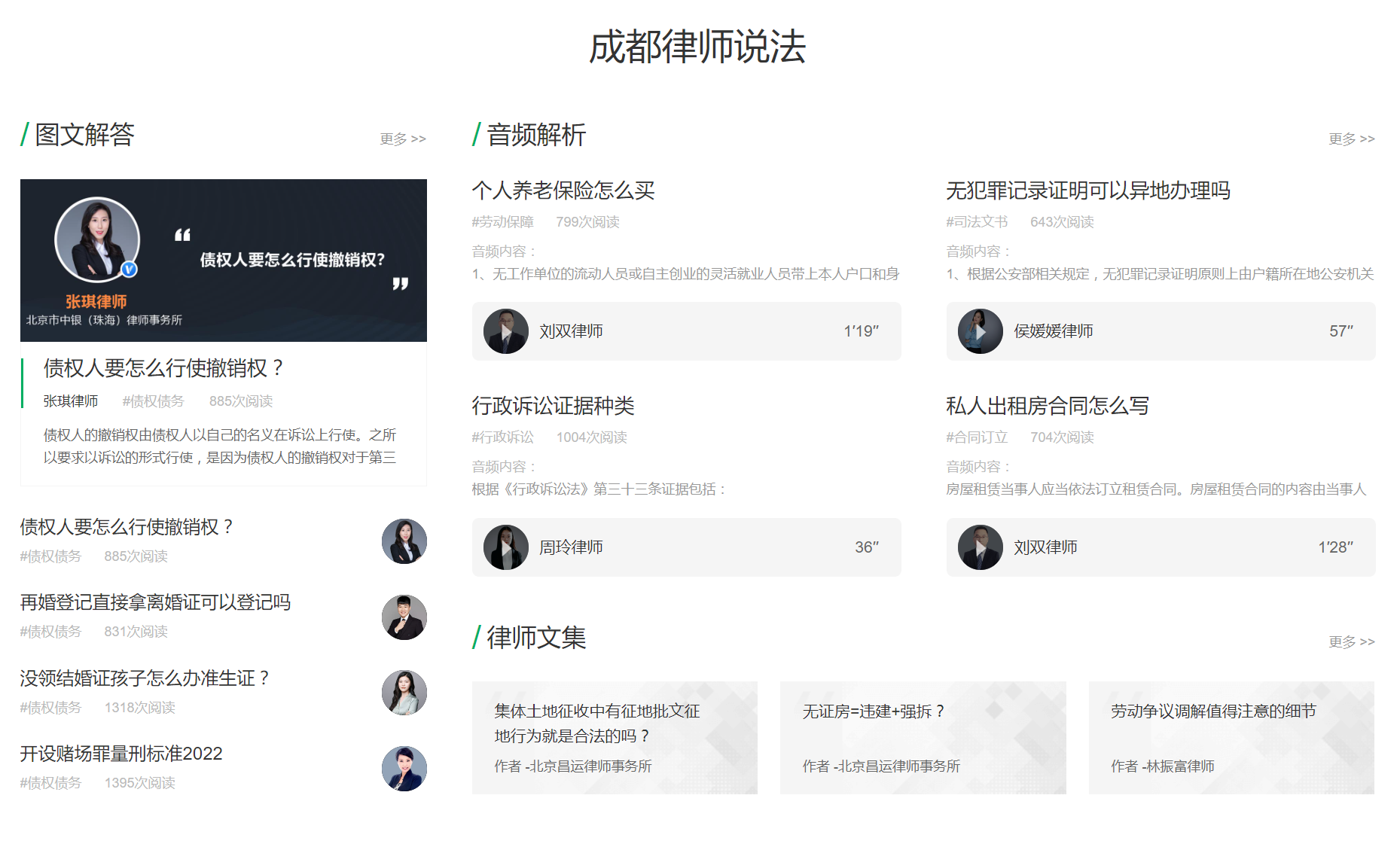Open 更多 link in 律师文集 section

tap(1351, 642)
